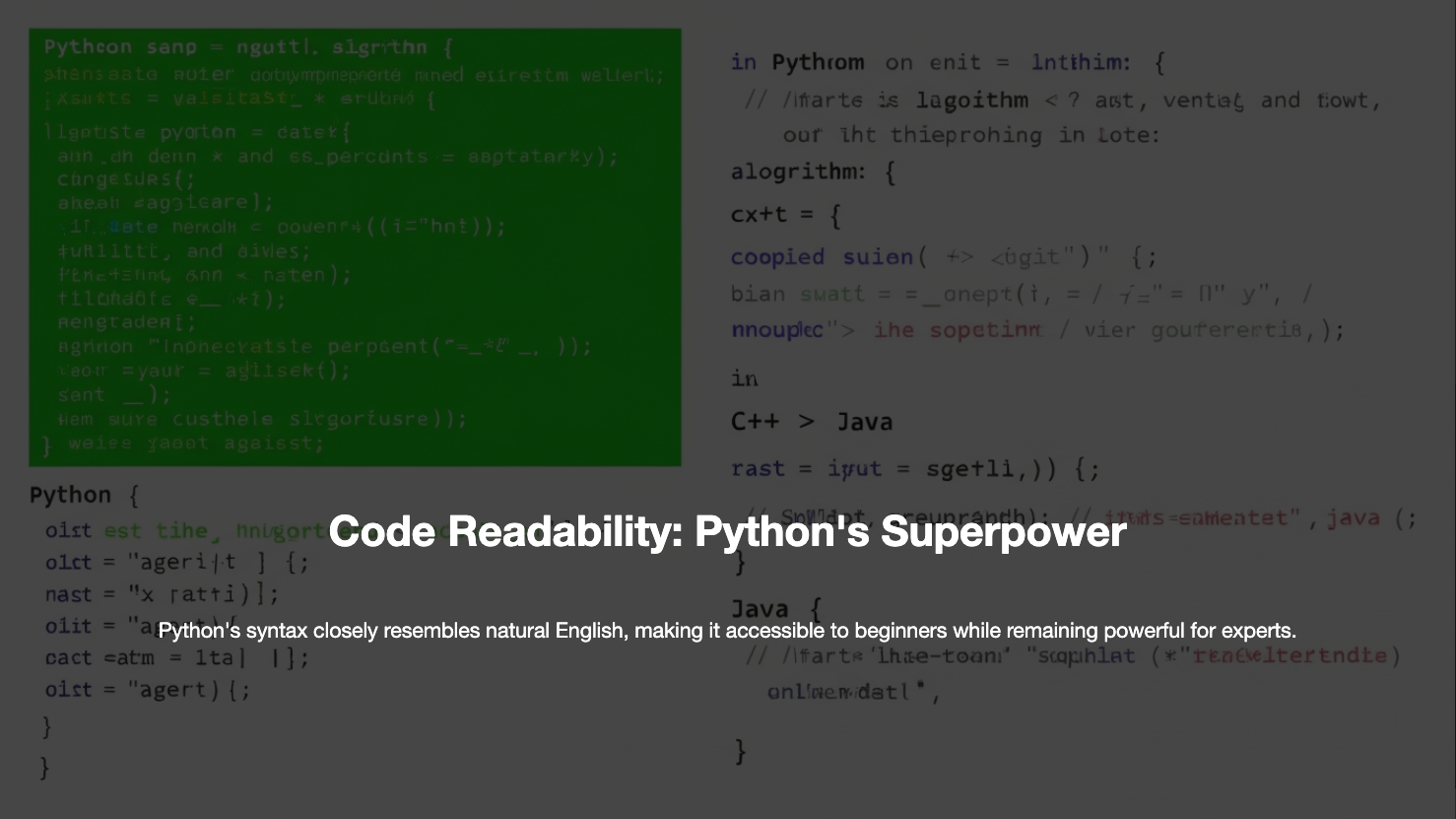Screen dimensions: 1456x819
Task: Click the faded "bian swatt" code line
Action: [x=1021, y=294]
